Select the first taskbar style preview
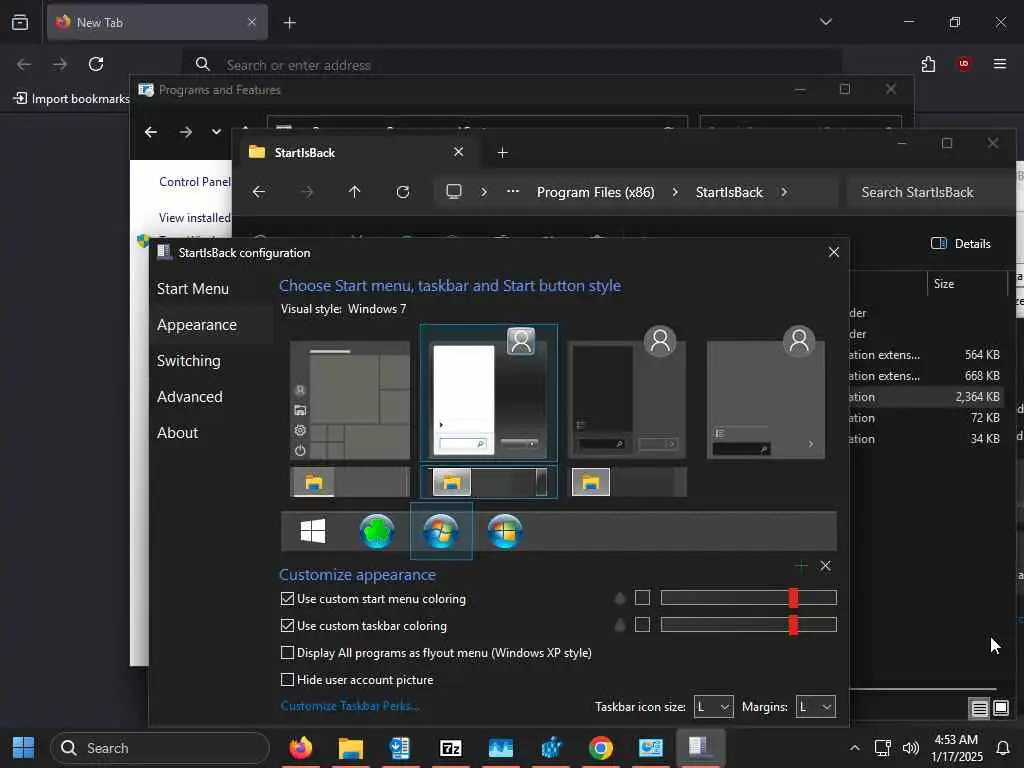 pyautogui.click(x=350, y=482)
